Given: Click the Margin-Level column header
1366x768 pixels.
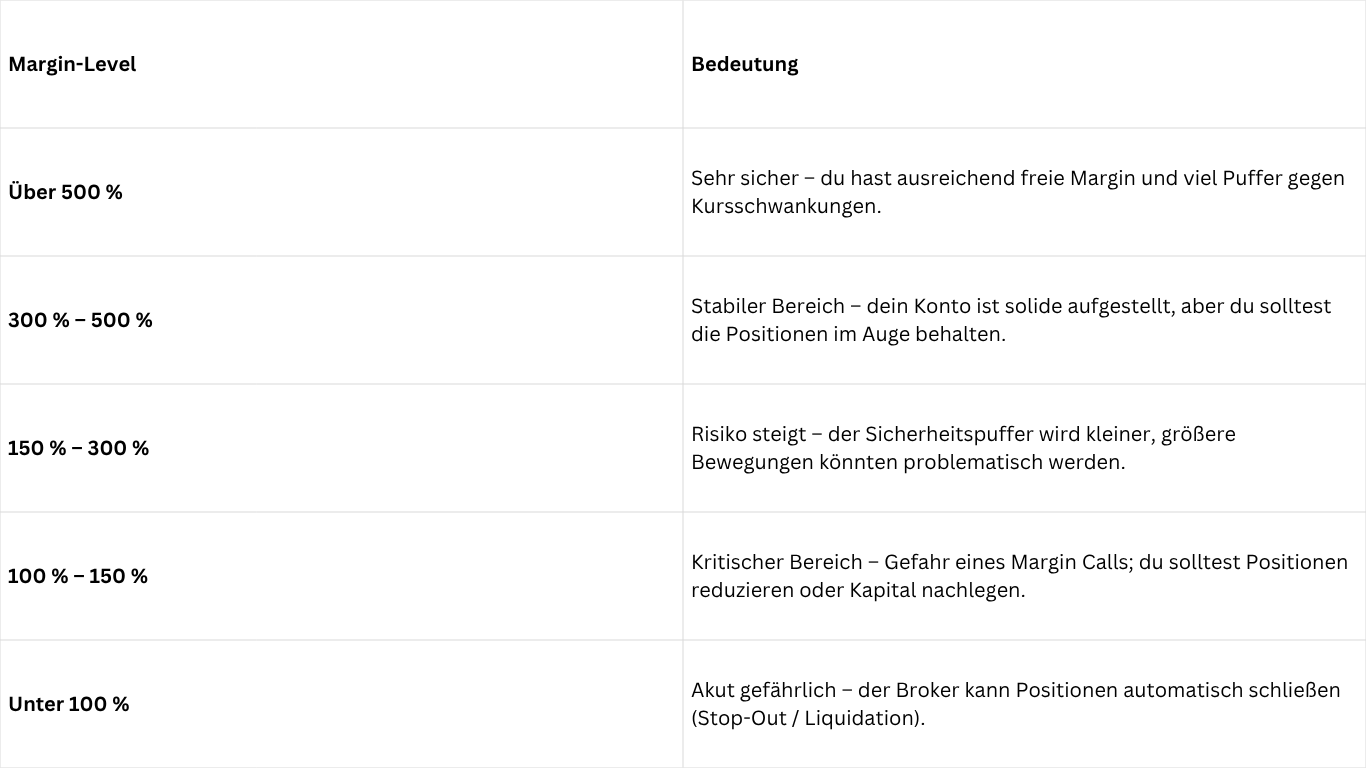Looking at the screenshot, I should coord(72,64).
